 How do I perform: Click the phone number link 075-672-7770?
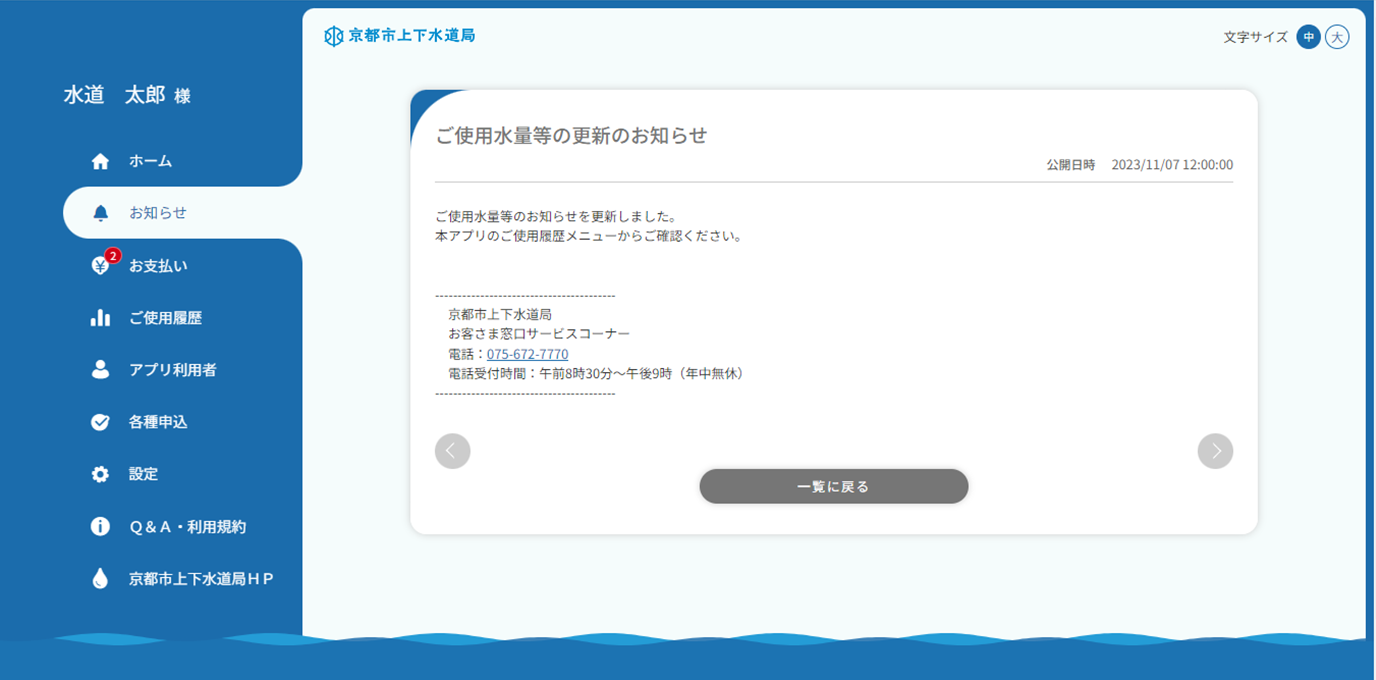pyautogui.click(x=527, y=354)
